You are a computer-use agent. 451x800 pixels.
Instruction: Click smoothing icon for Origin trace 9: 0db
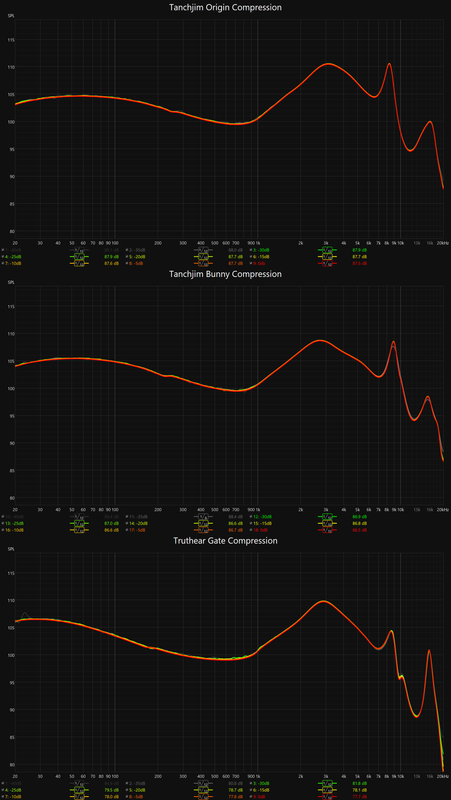(328, 263)
